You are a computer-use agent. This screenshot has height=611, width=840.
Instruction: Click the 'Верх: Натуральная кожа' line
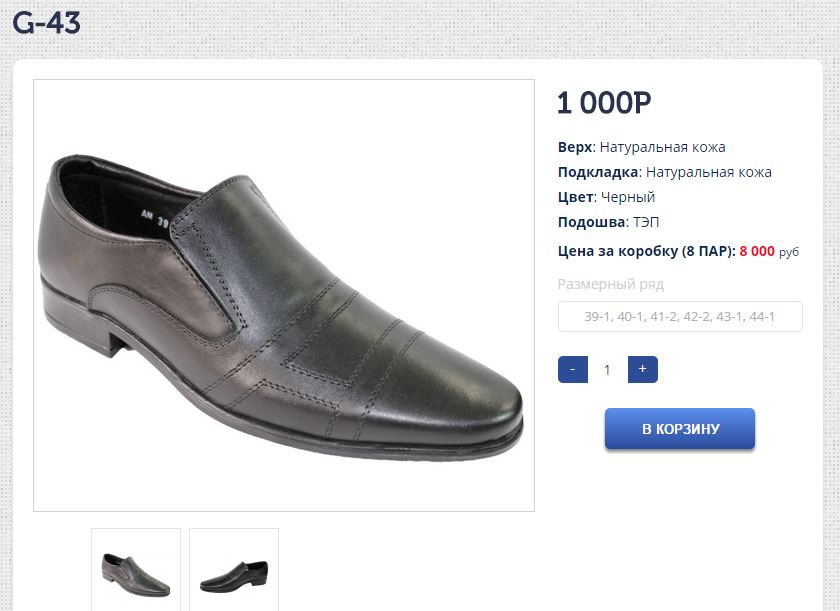[641, 147]
